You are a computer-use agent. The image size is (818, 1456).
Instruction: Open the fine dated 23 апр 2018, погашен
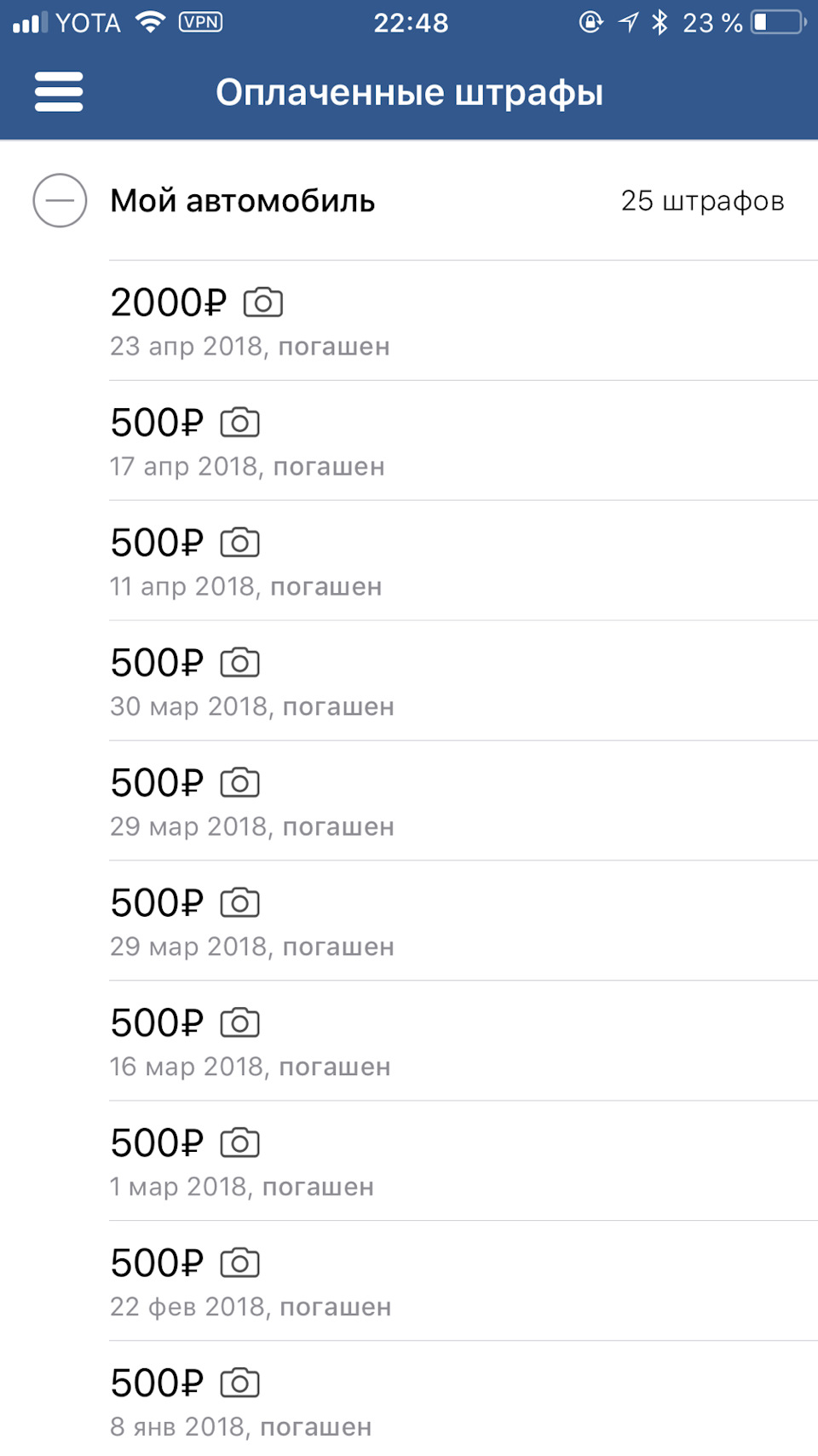click(x=250, y=347)
